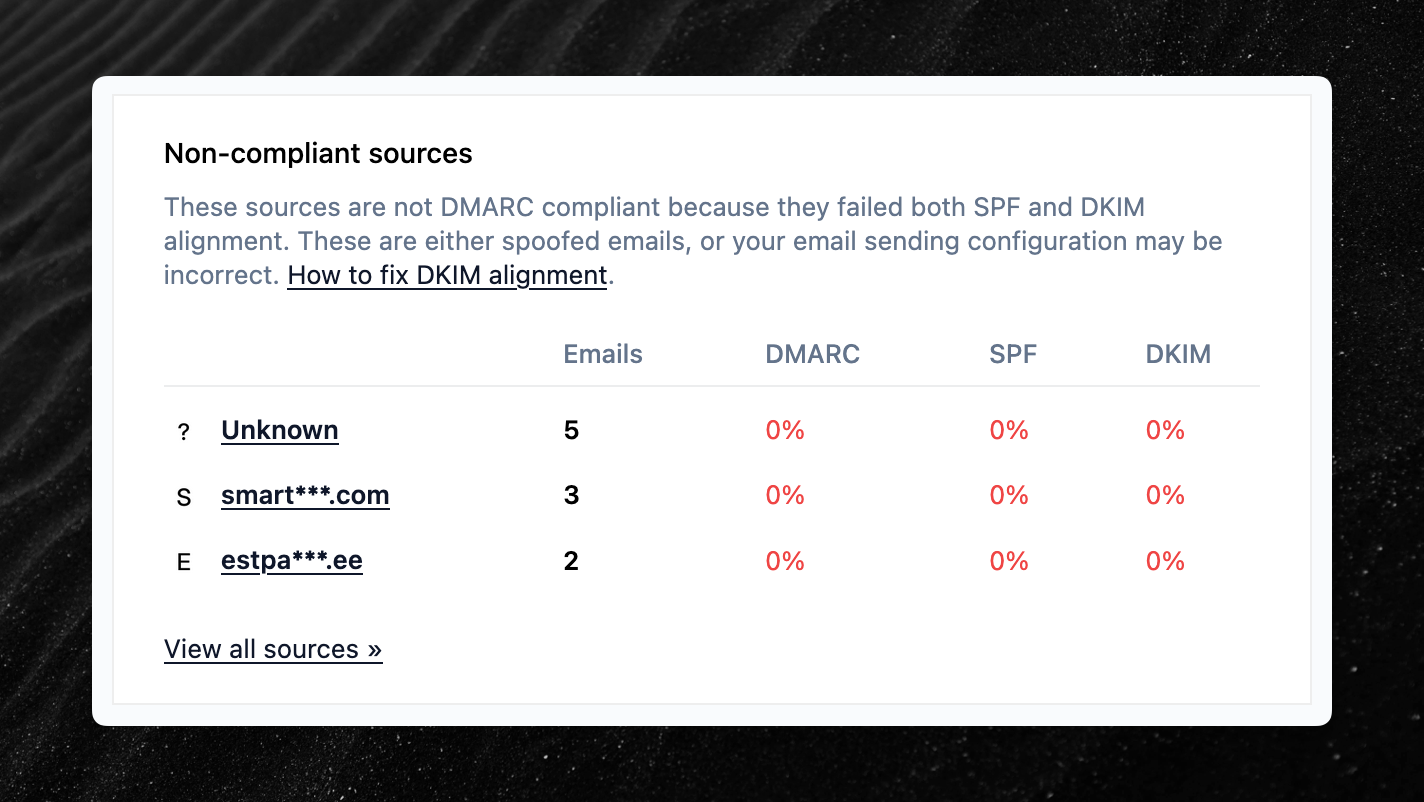1424x802 pixels.
Task: Click the 0% DMARC value for Unknown
Action: point(784,430)
